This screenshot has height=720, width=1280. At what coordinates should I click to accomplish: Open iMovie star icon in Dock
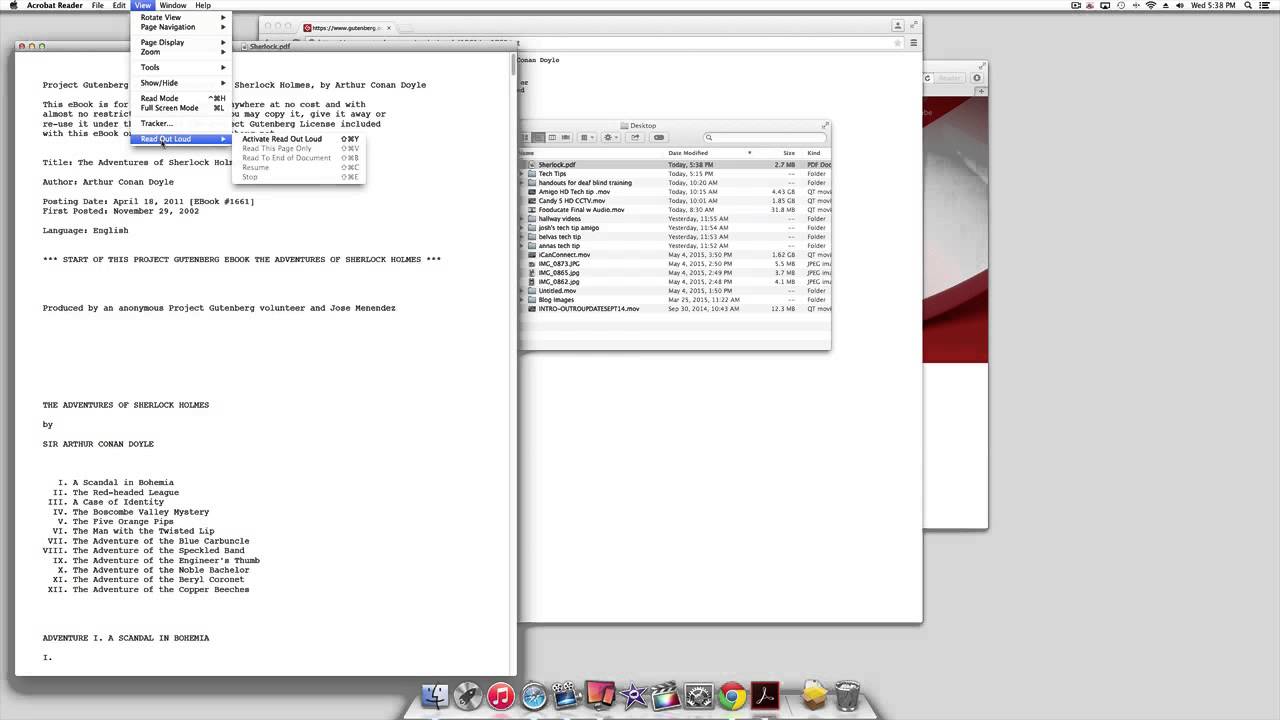(x=633, y=696)
